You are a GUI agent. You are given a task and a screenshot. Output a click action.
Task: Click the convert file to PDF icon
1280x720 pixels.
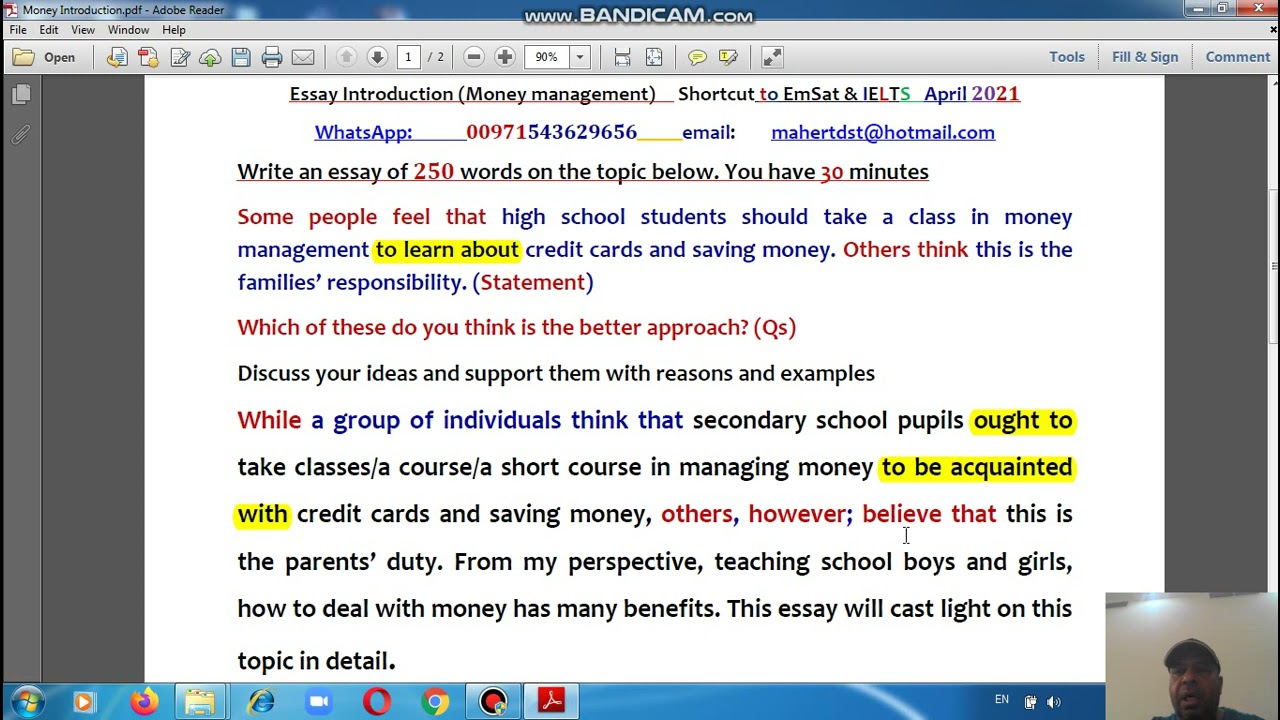pyautogui.click(x=117, y=57)
